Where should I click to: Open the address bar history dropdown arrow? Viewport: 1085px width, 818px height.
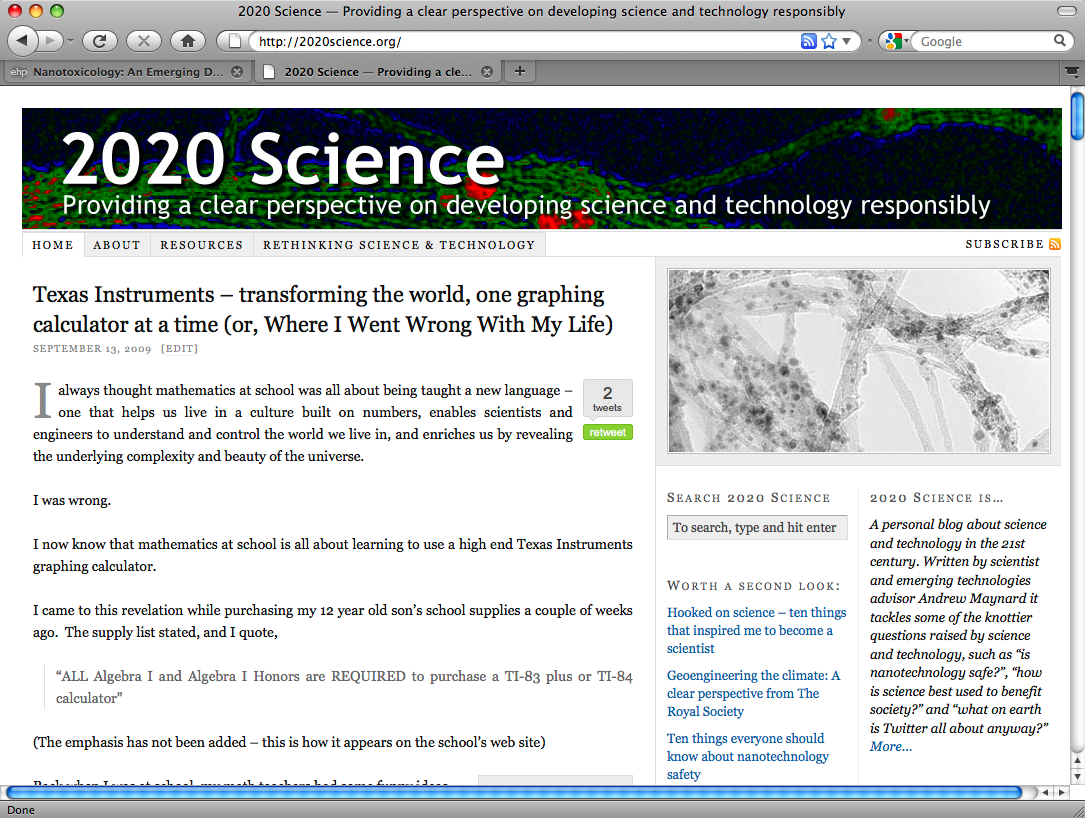(846, 42)
